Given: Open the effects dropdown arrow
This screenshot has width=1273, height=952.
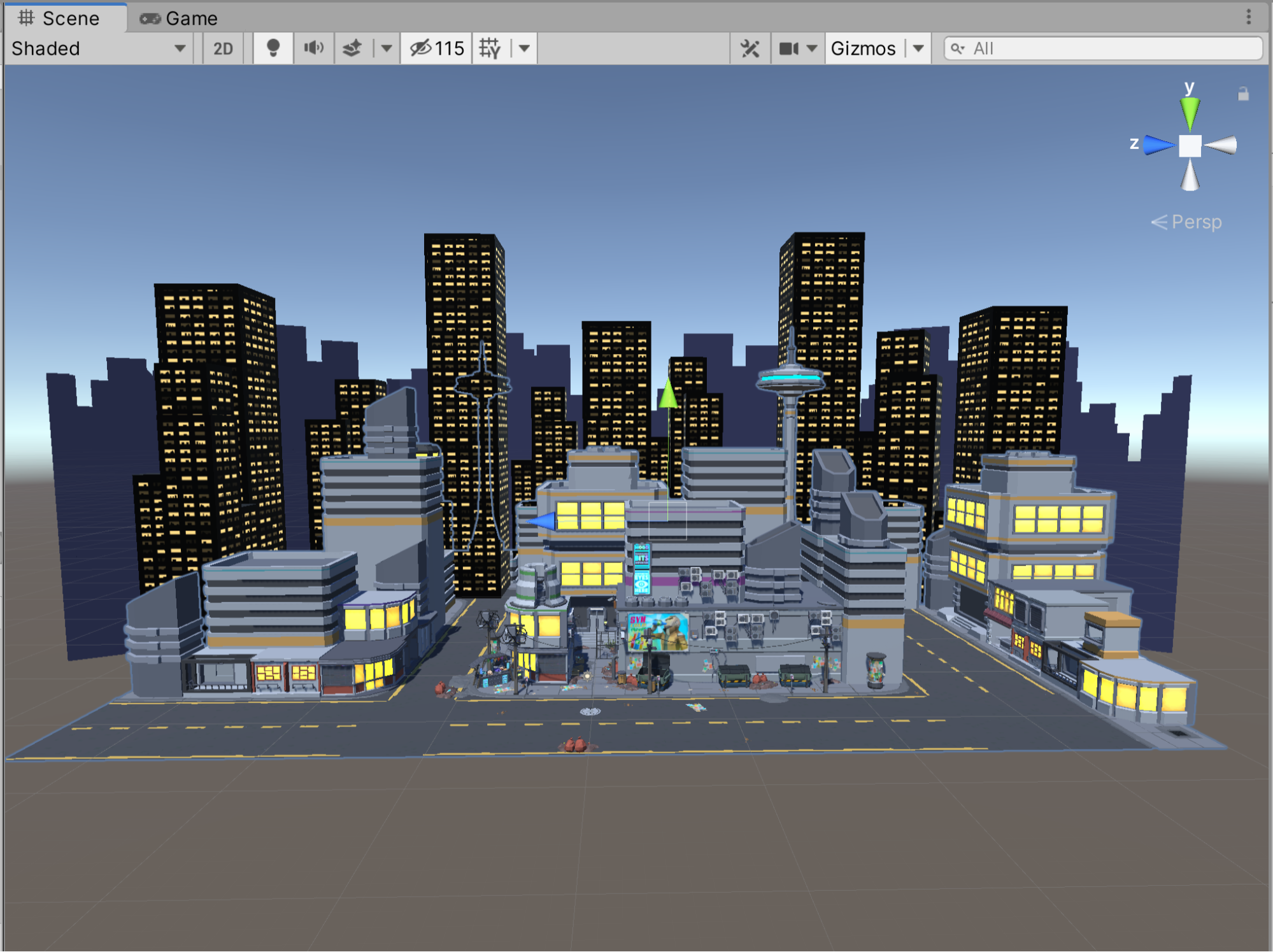Looking at the screenshot, I should (x=387, y=48).
